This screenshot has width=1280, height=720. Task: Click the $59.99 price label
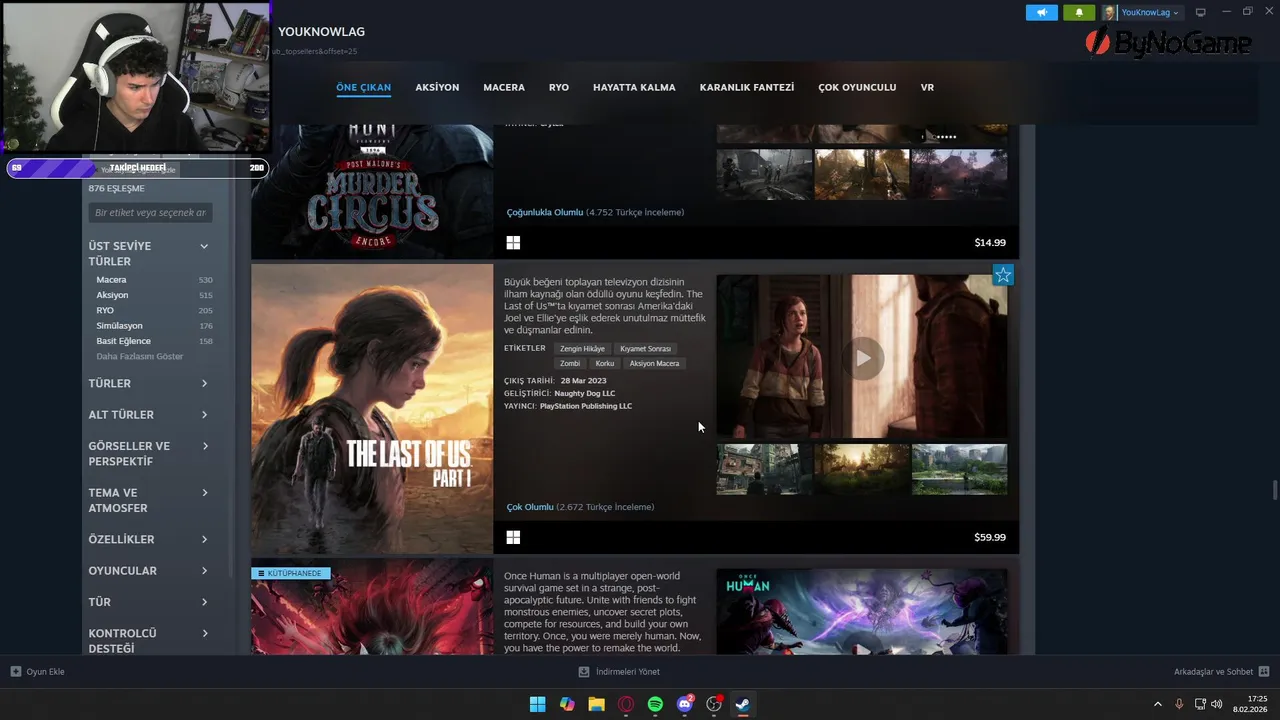pos(990,537)
